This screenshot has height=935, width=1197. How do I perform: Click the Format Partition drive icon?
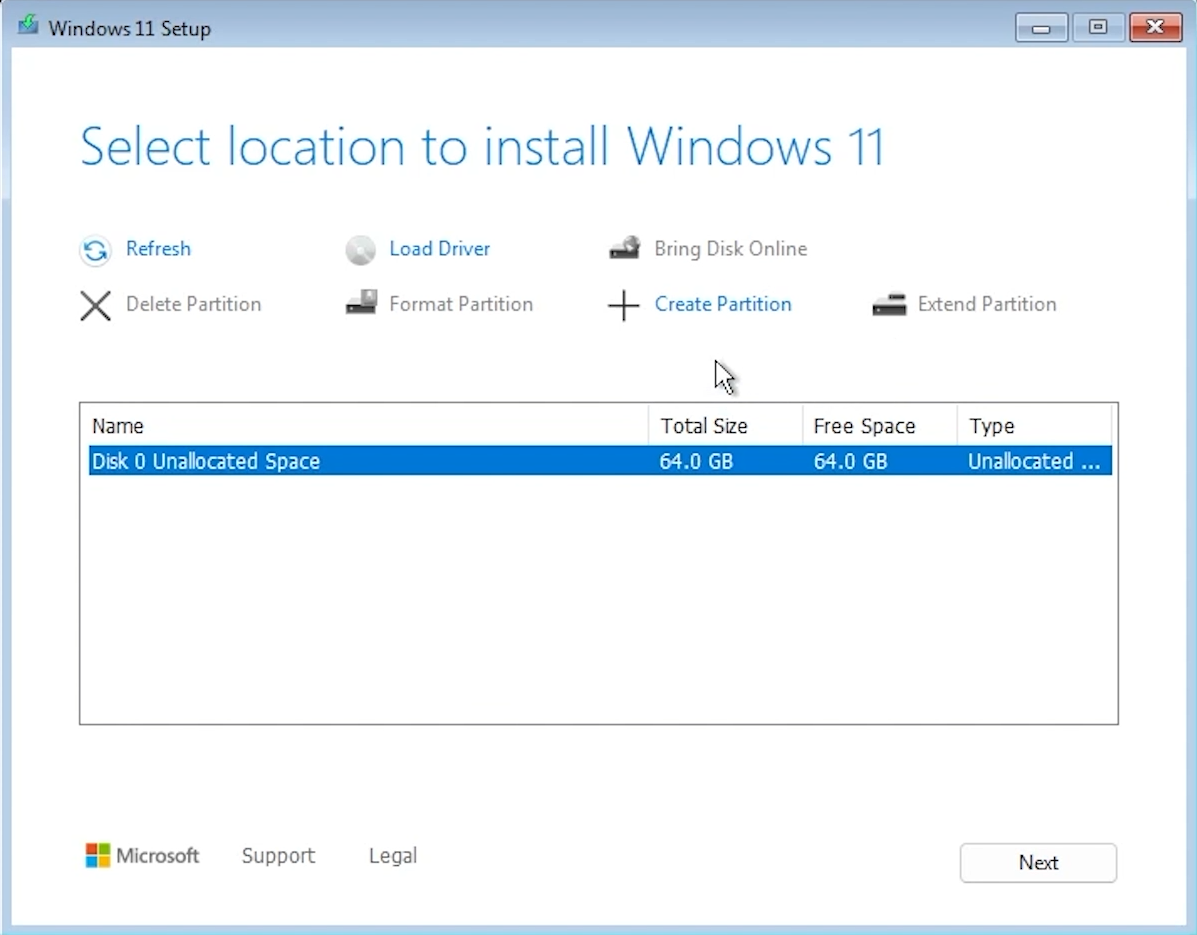360,304
